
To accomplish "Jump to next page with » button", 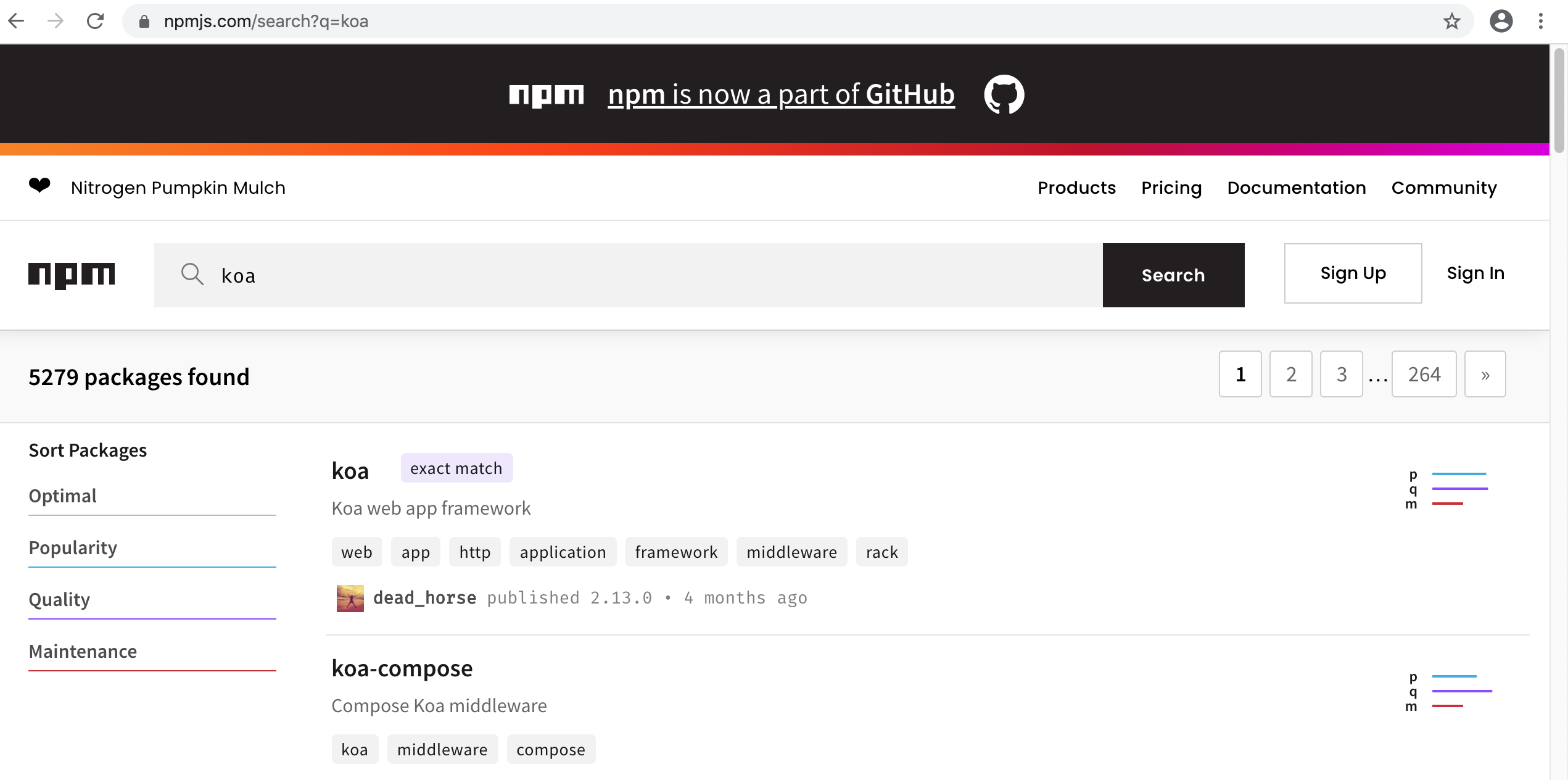I will 1485,374.
